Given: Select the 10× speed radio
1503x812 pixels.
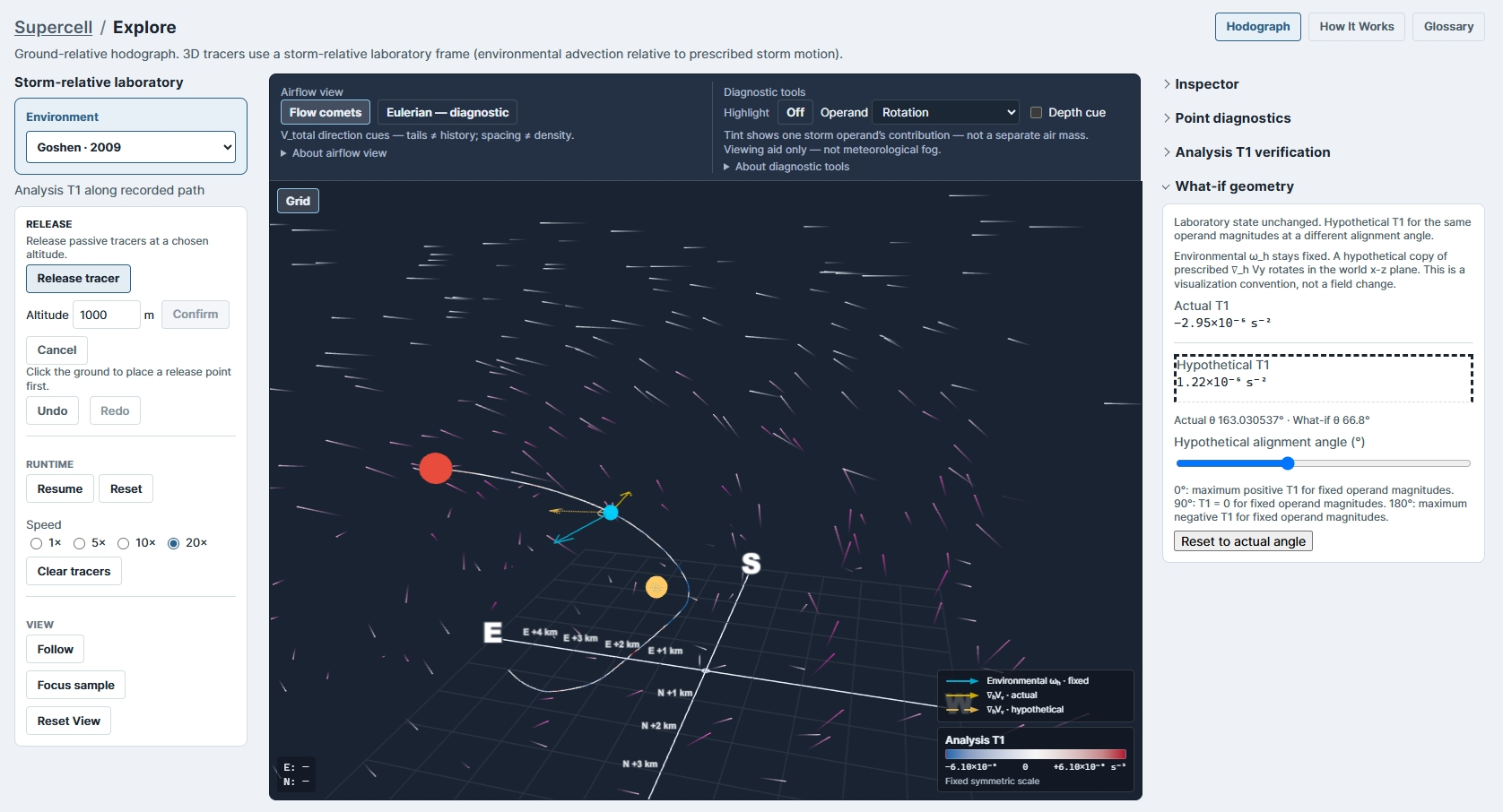Looking at the screenshot, I should point(124,543).
